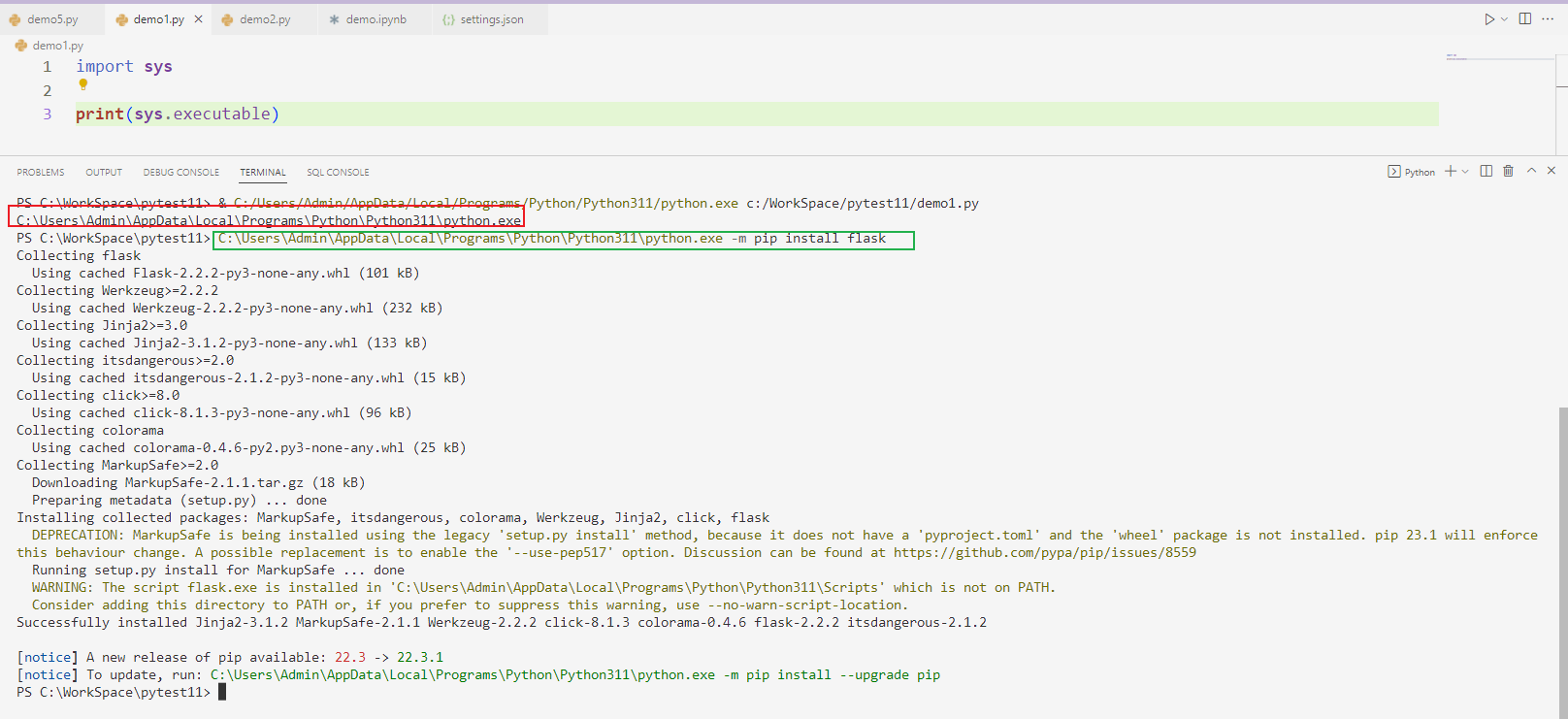Click 'Downloading MarkupSafe-2.1.1.tar.gz' line
The image size is (1568, 719).
198,483
